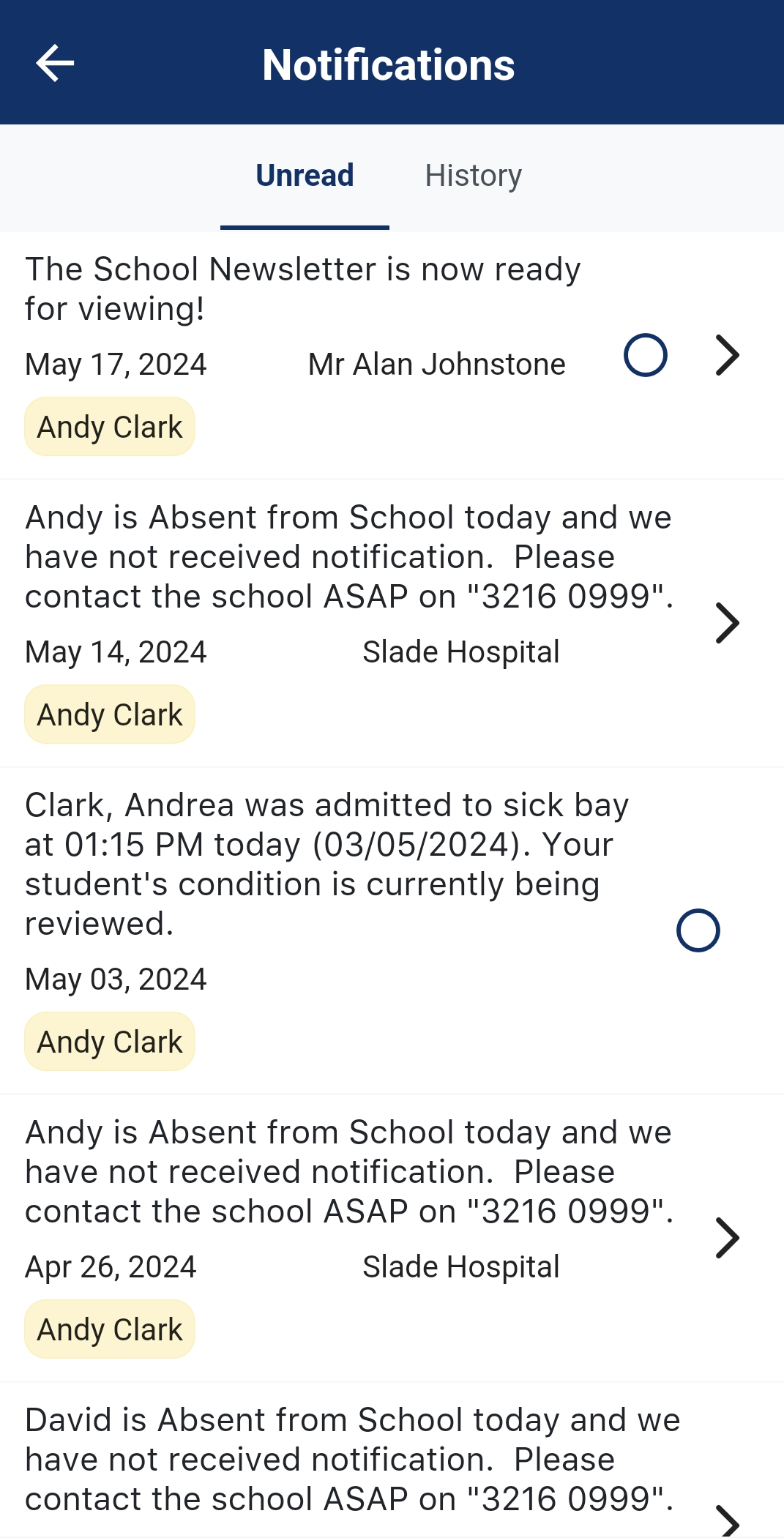Tap Mr Alan Johnstone sender name
This screenshot has height=1538, width=784.
pos(436,365)
